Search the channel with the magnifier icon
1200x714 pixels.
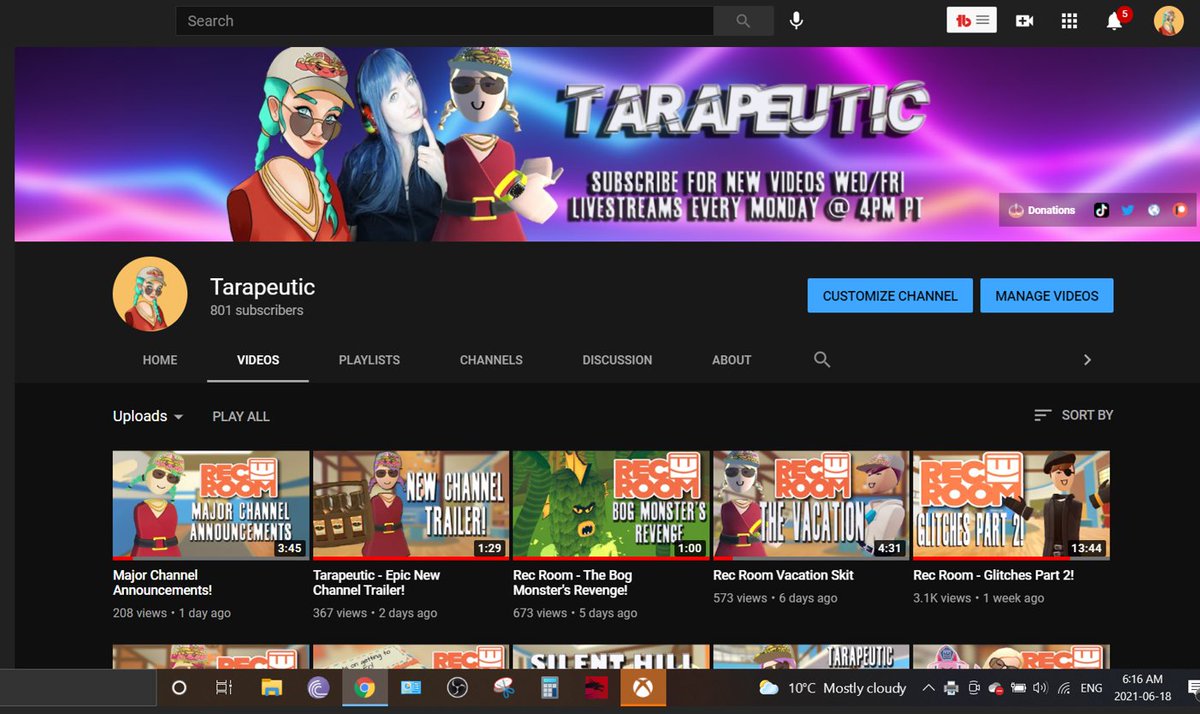point(822,360)
